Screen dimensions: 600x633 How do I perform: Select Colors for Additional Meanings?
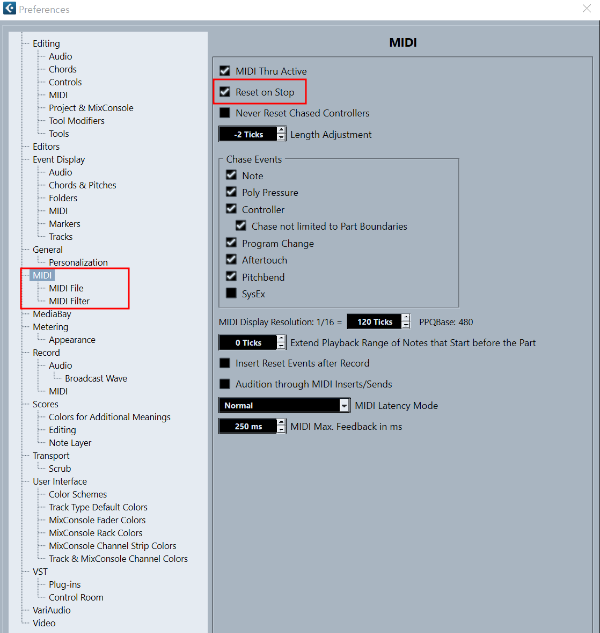(x=109, y=417)
